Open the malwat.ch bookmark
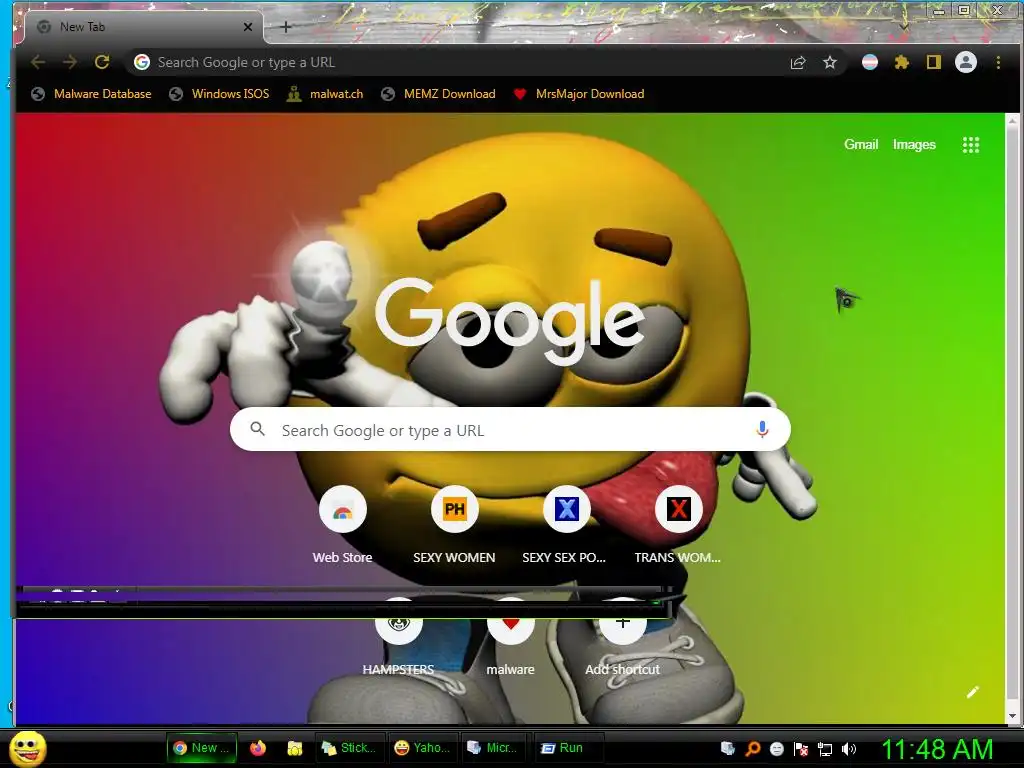The width and height of the screenshot is (1024, 768). (325, 94)
